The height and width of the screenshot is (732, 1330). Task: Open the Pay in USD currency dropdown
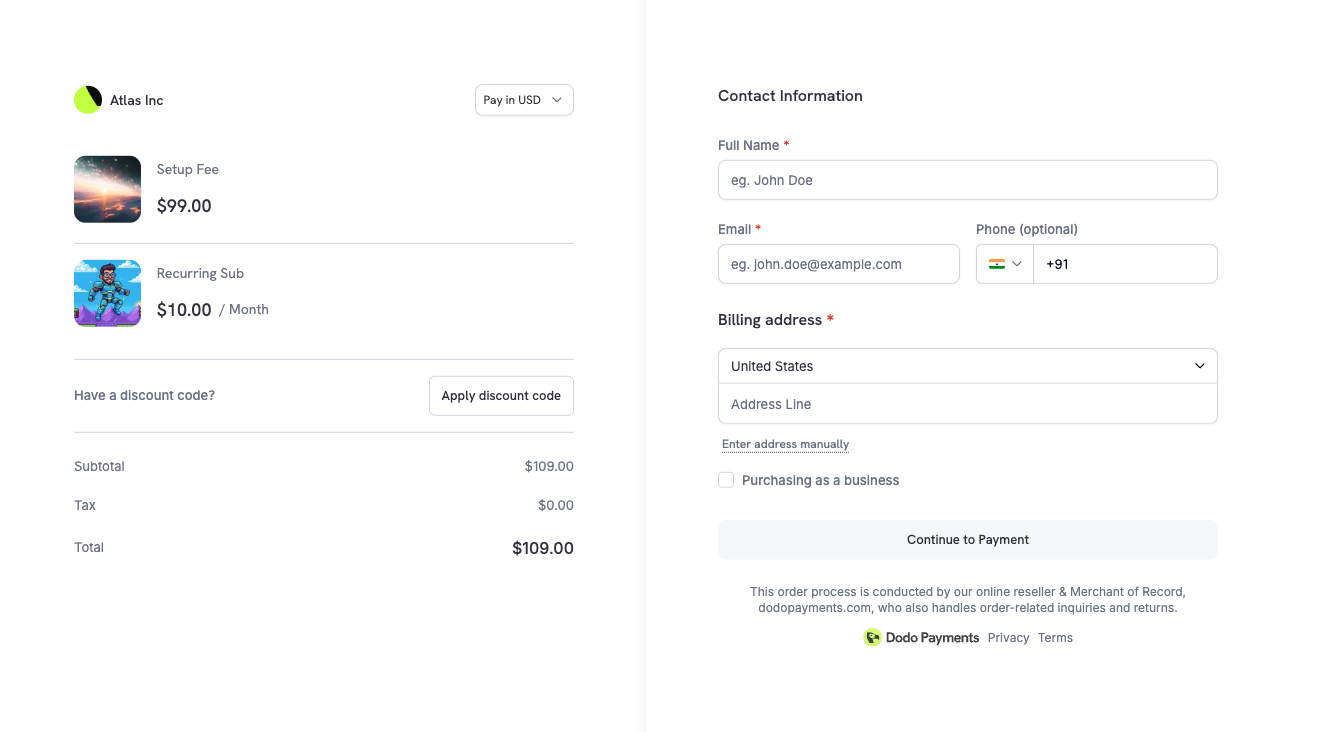524,100
